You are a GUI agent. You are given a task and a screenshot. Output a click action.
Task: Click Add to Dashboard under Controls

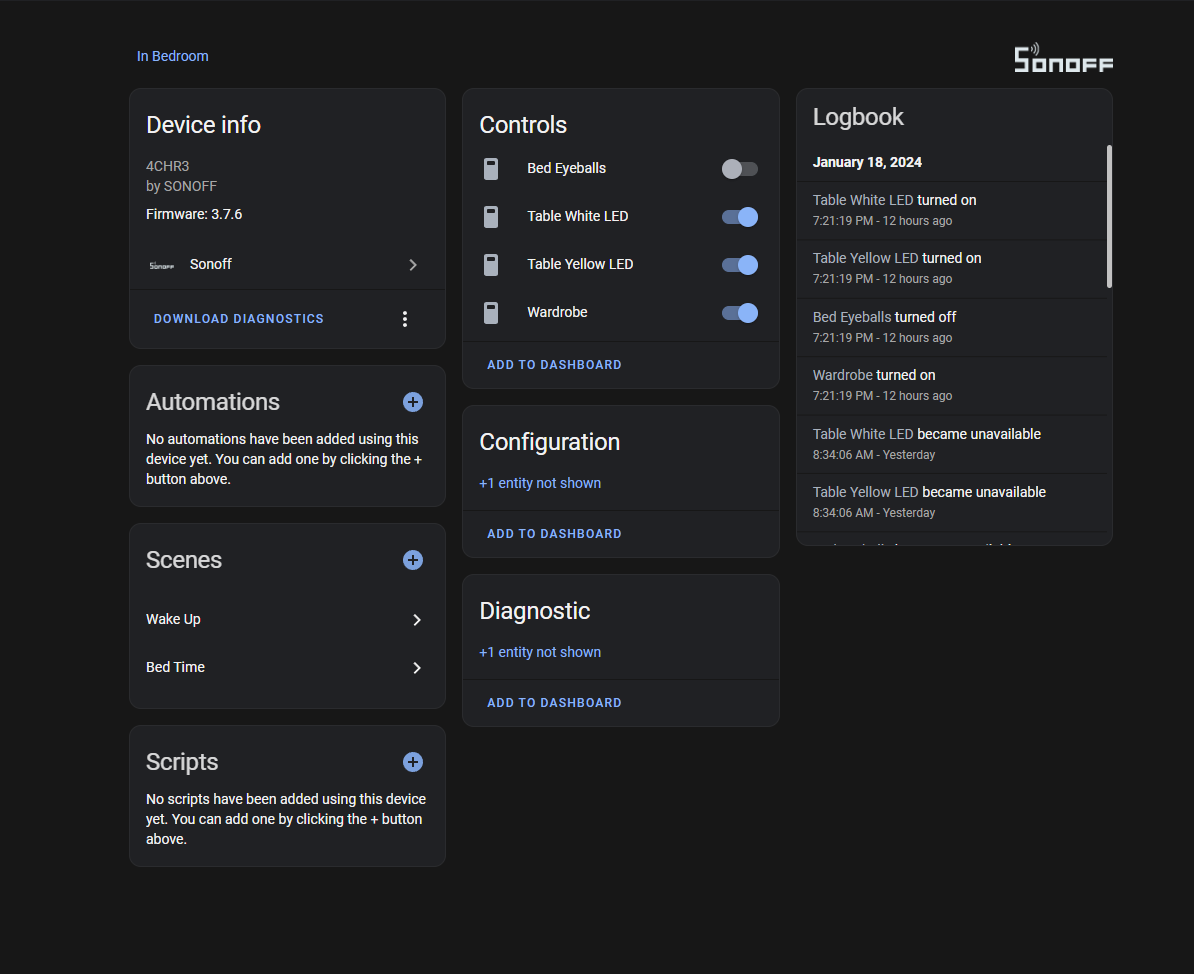(x=554, y=365)
